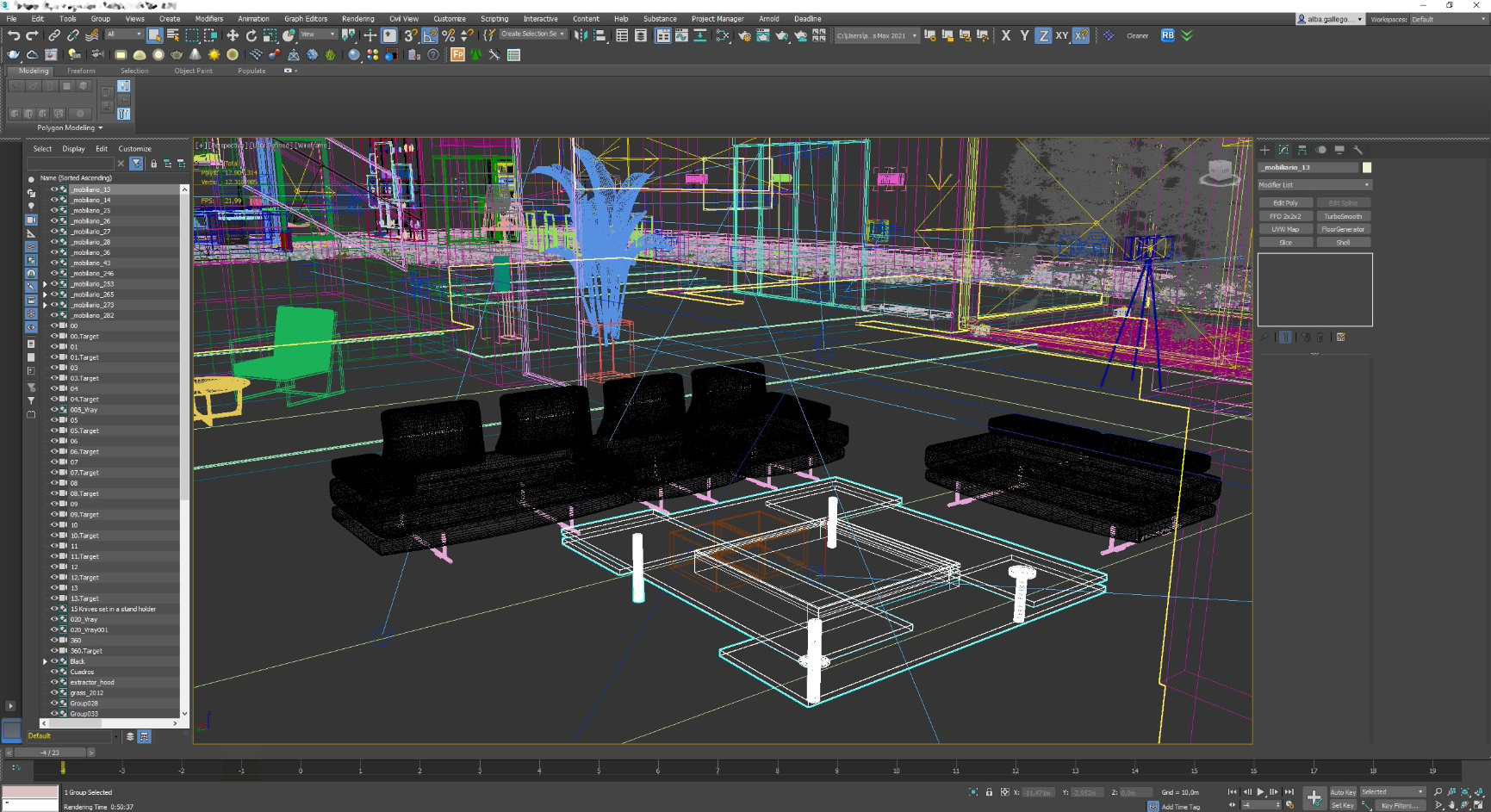Click the Undo arrow icon

pyautogui.click(x=14, y=35)
